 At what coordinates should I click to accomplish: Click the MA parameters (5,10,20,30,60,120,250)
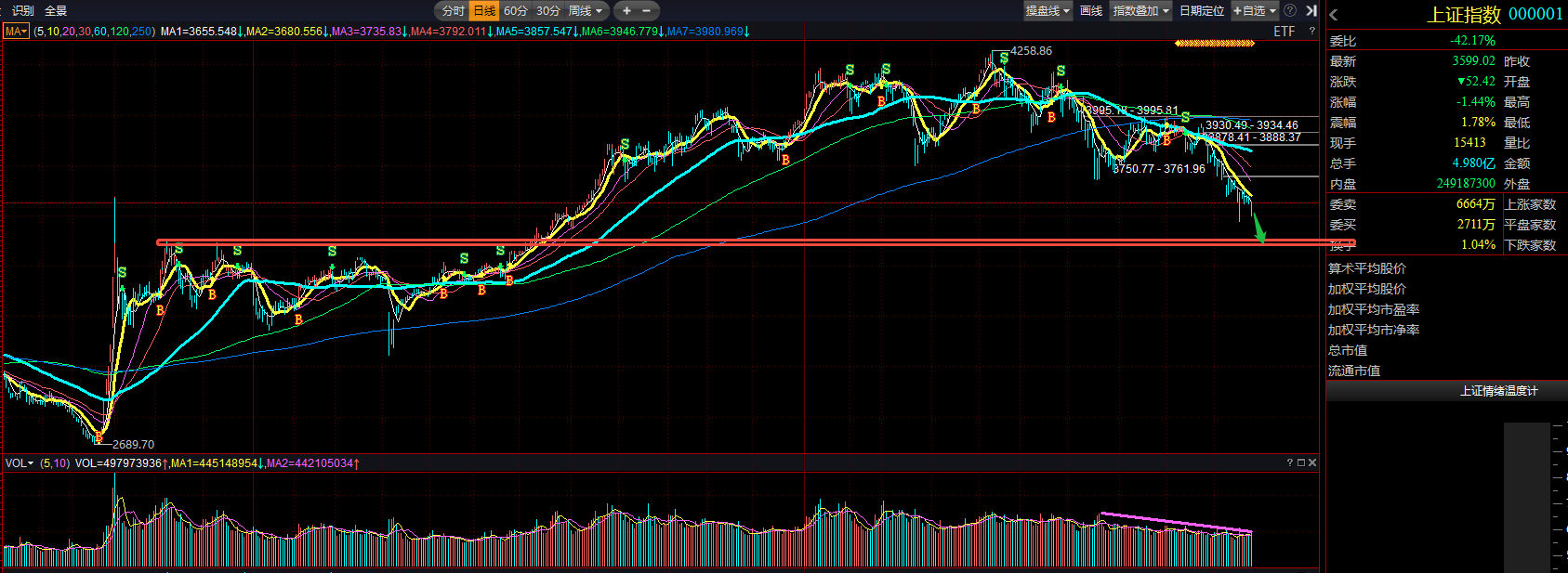[94, 32]
